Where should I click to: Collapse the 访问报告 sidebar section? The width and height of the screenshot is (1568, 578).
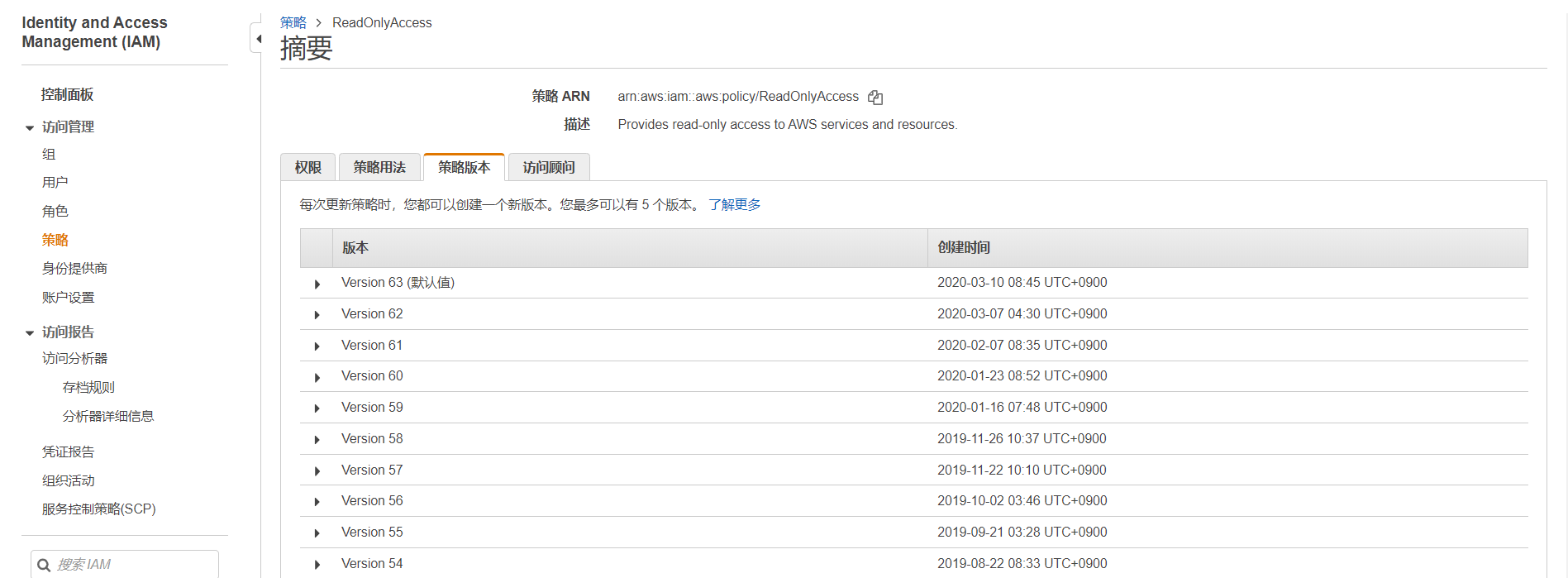click(x=30, y=333)
